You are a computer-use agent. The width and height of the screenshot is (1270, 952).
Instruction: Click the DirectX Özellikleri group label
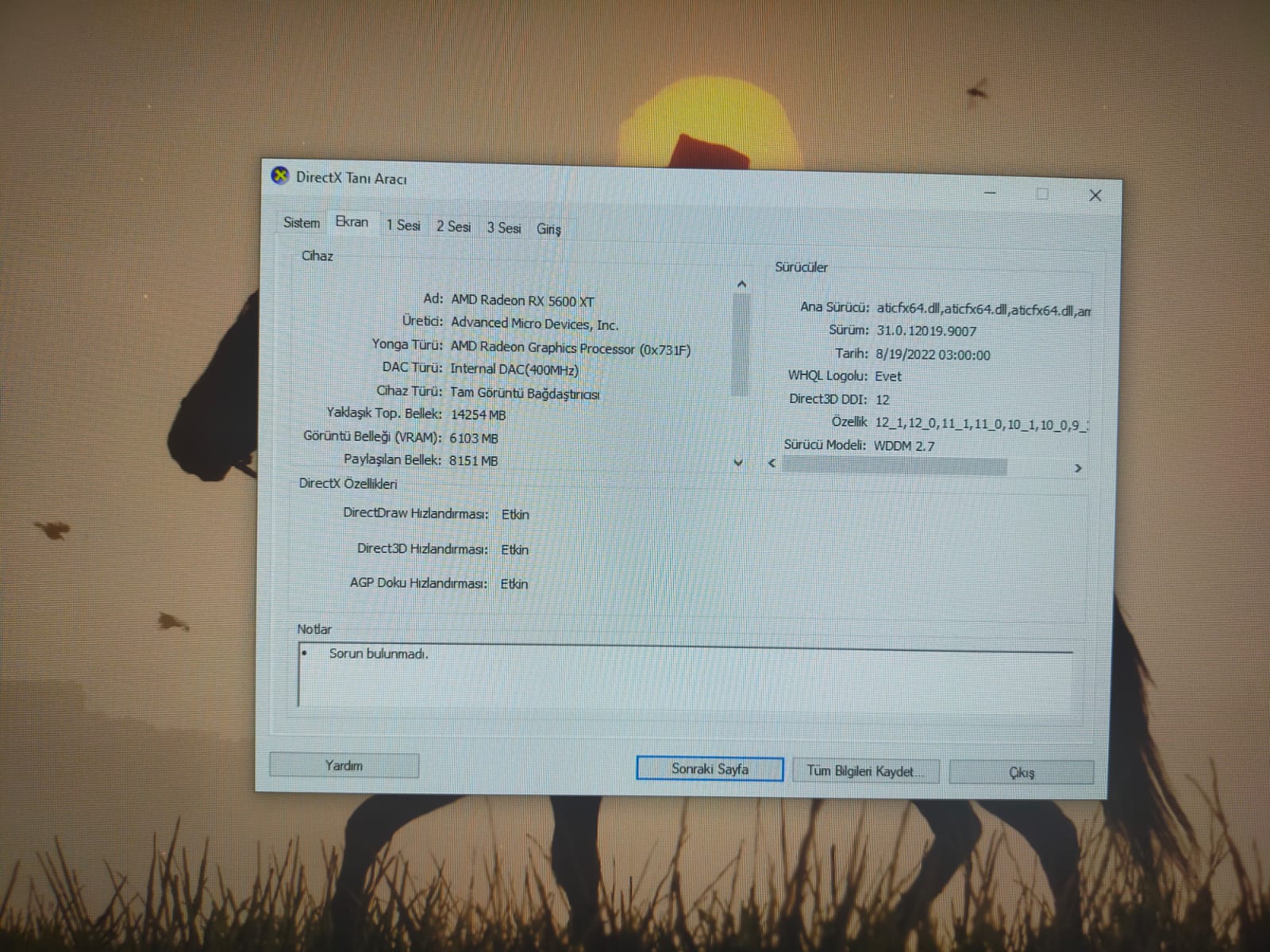348,483
